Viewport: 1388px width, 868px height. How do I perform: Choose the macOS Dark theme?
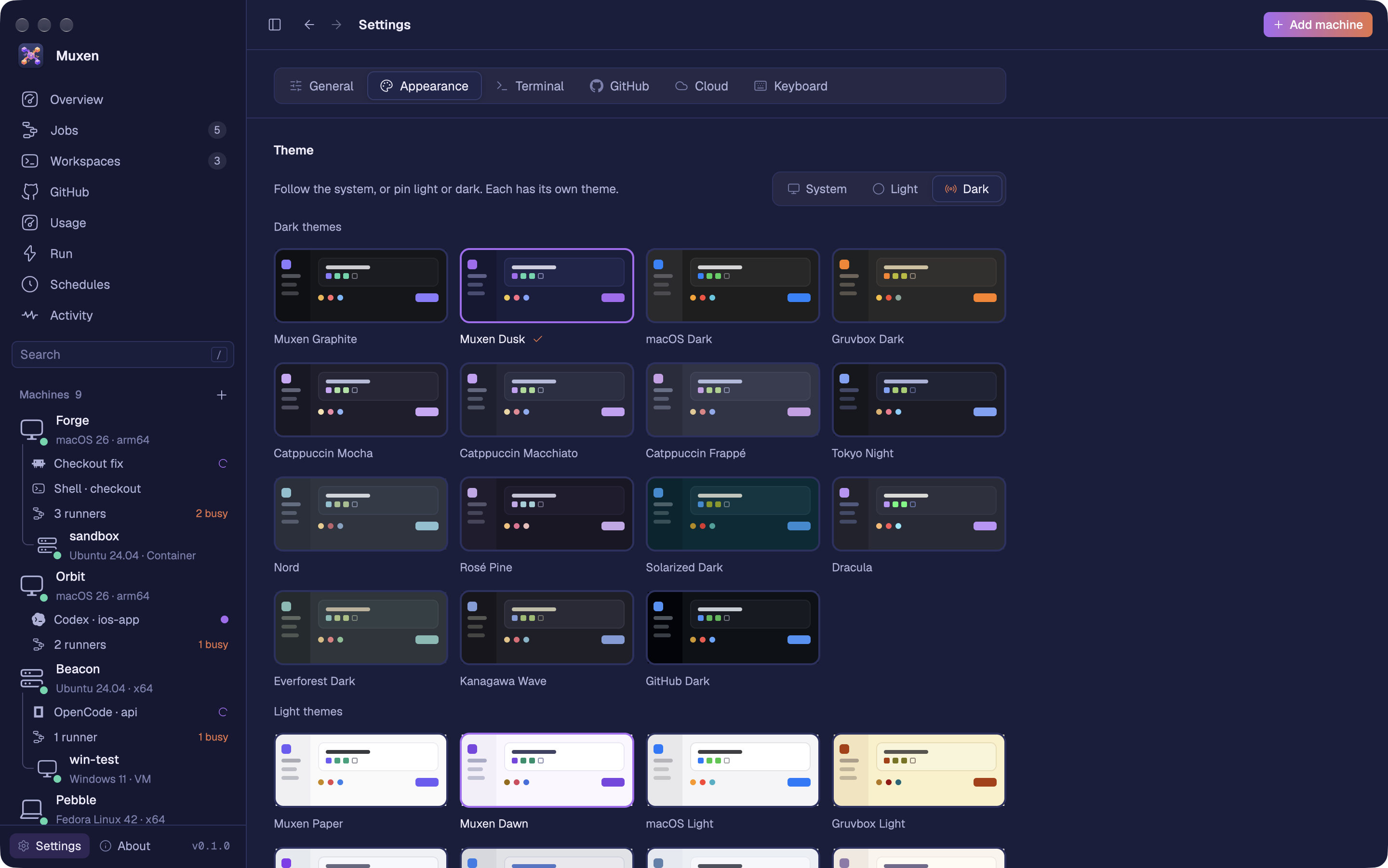coord(733,285)
